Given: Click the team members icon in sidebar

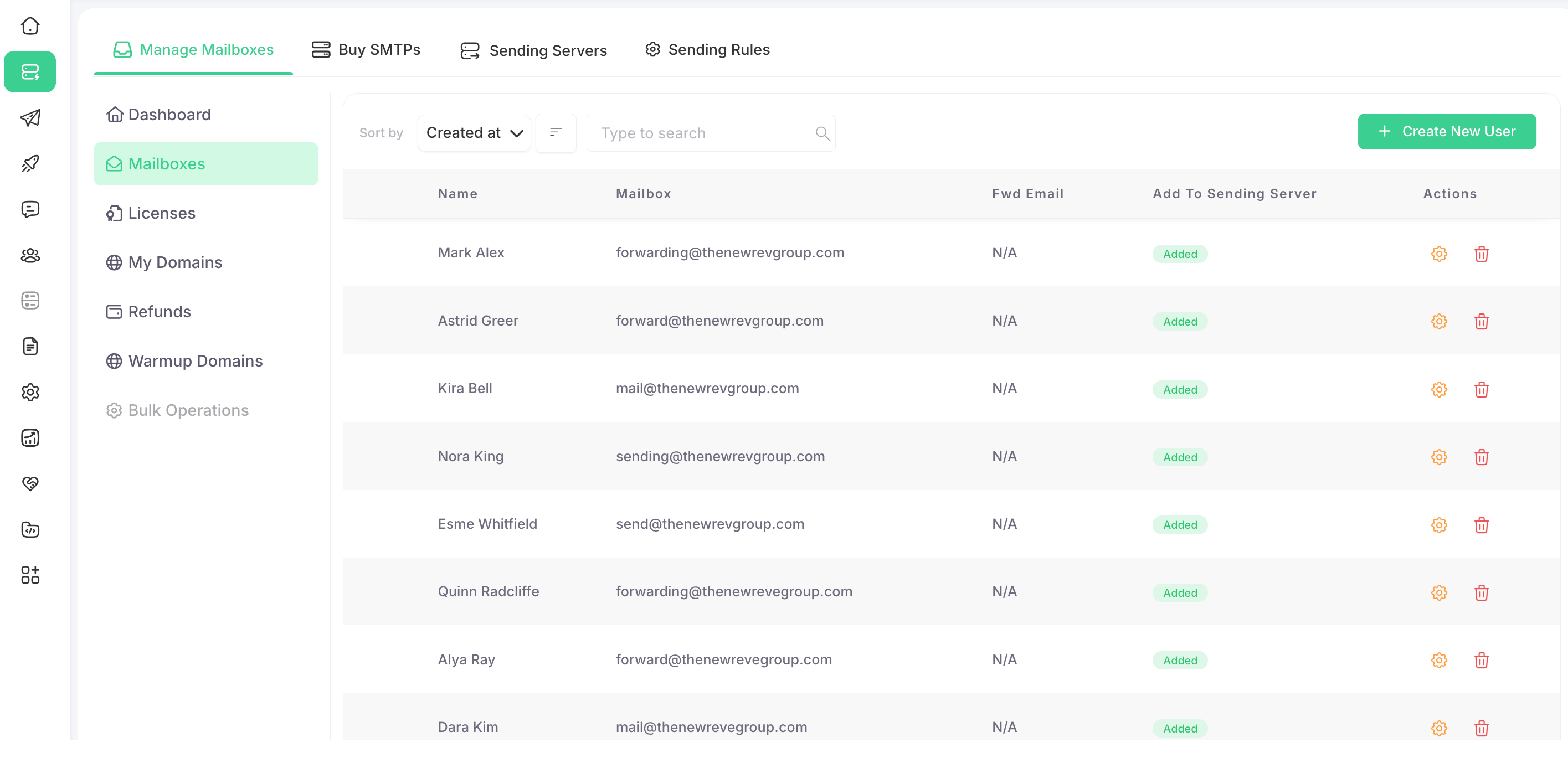Looking at the screenshot, I should coord(30,256).
